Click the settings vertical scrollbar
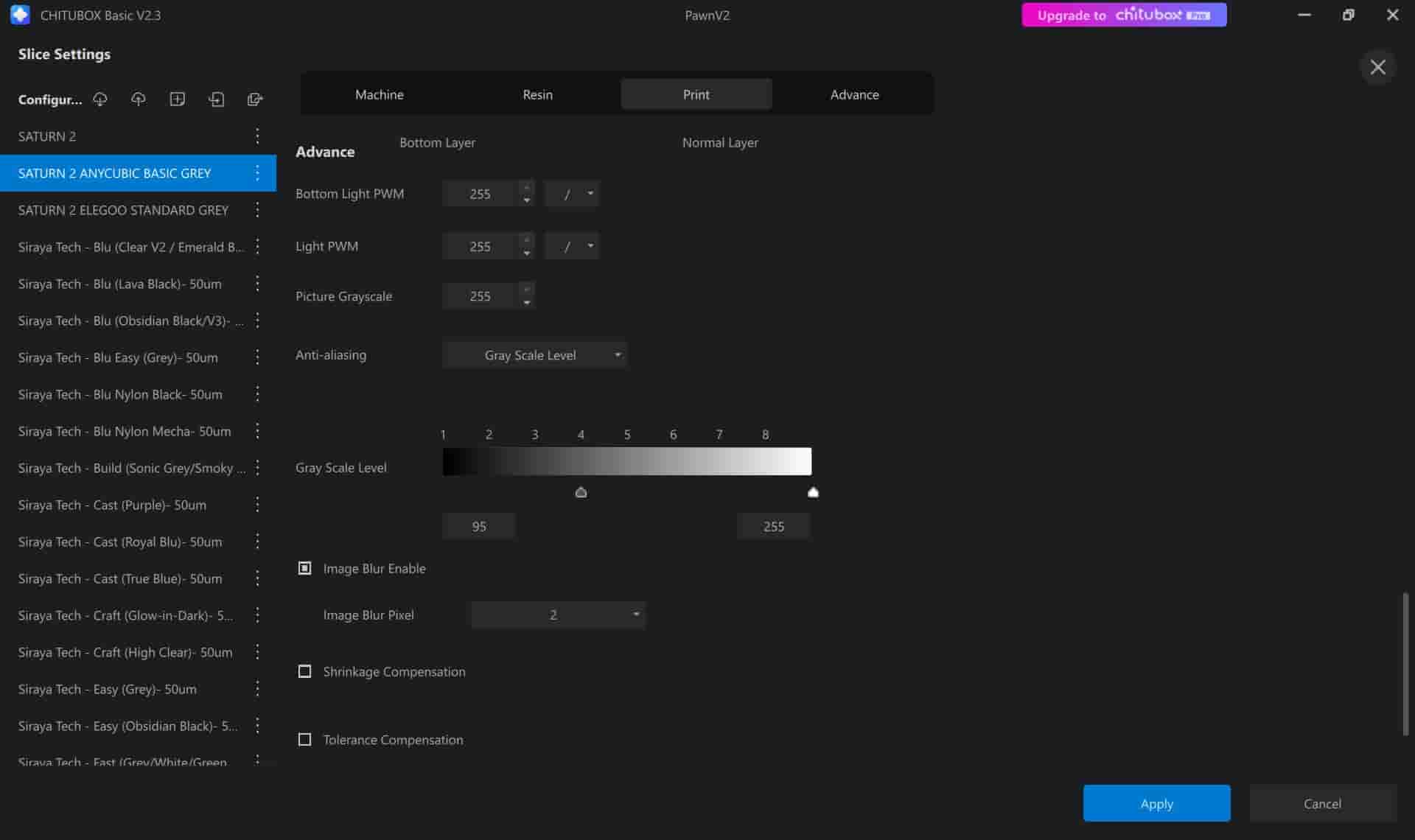Viewport: 1415px width, 840px height. [1405, 663]
